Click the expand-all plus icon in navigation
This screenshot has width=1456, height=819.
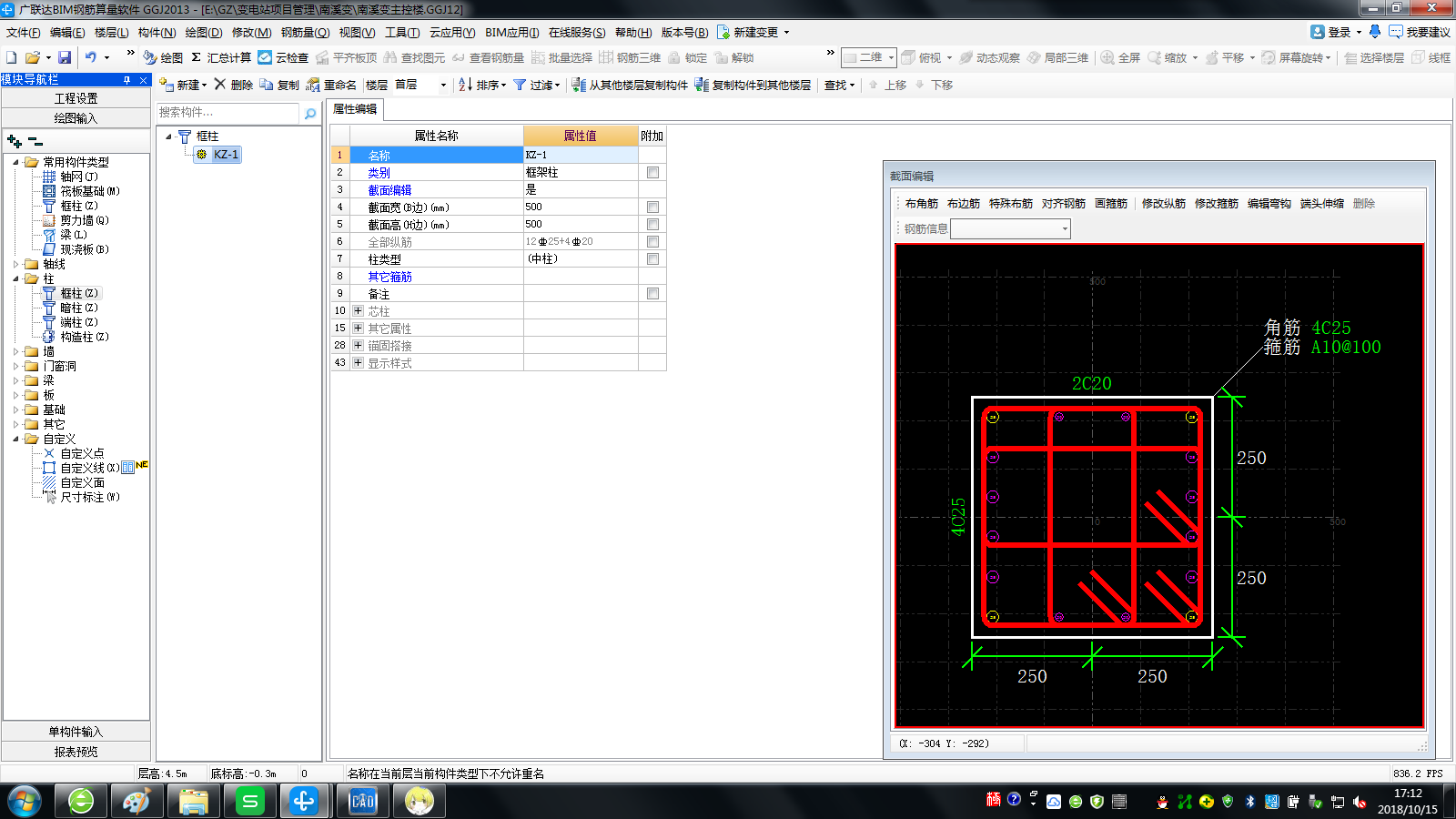[15, 141]
